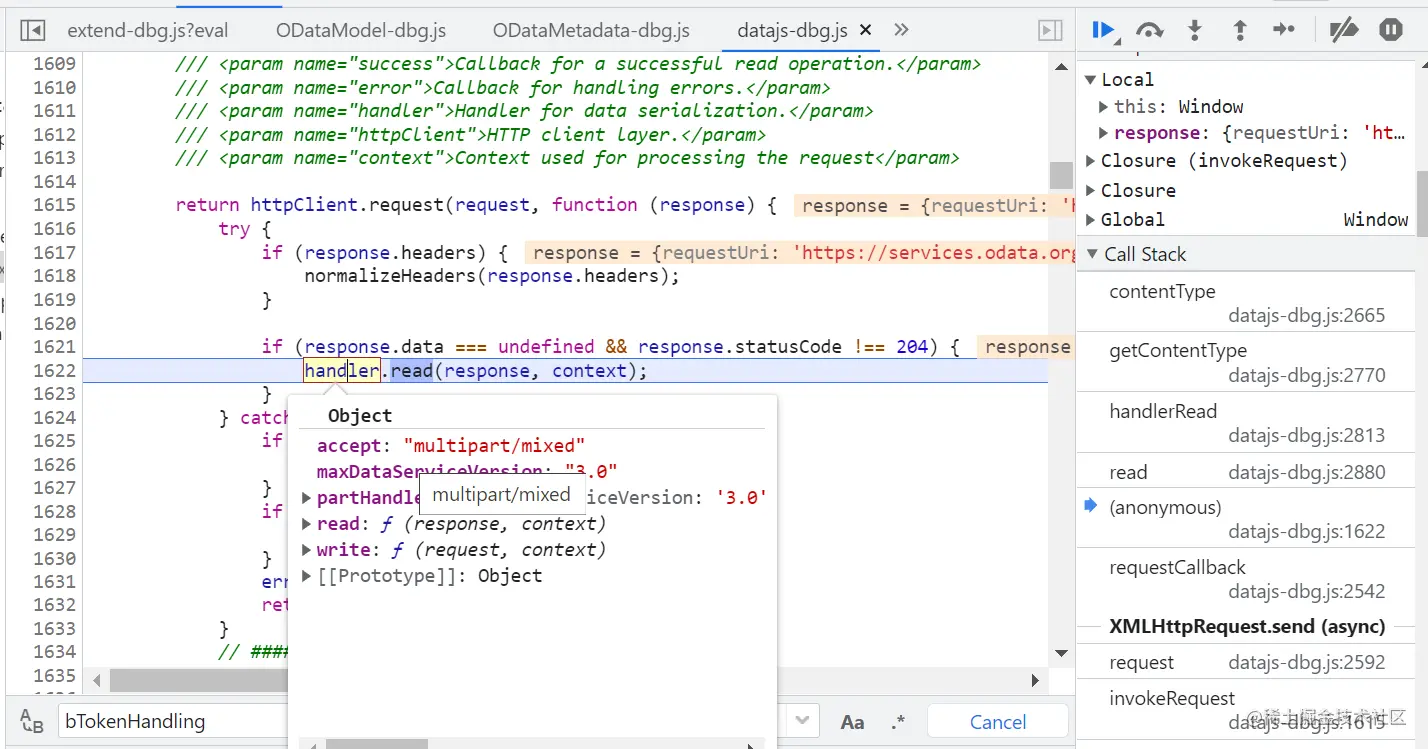Select the requestCallback call stack frame
Screen dimensions: 1428x749
(x=1246, y=579)
